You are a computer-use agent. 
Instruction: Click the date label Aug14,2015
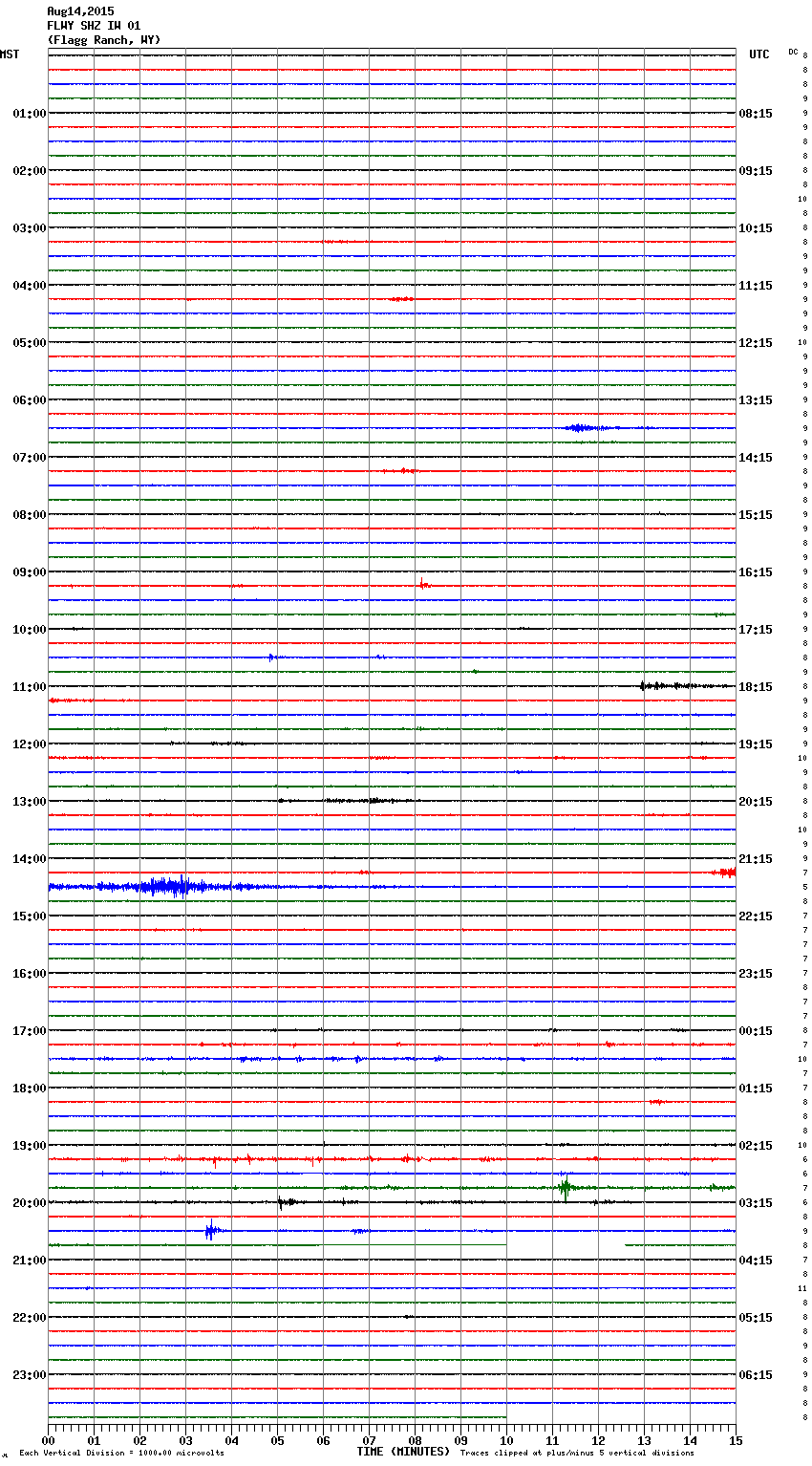click(80, 11)
